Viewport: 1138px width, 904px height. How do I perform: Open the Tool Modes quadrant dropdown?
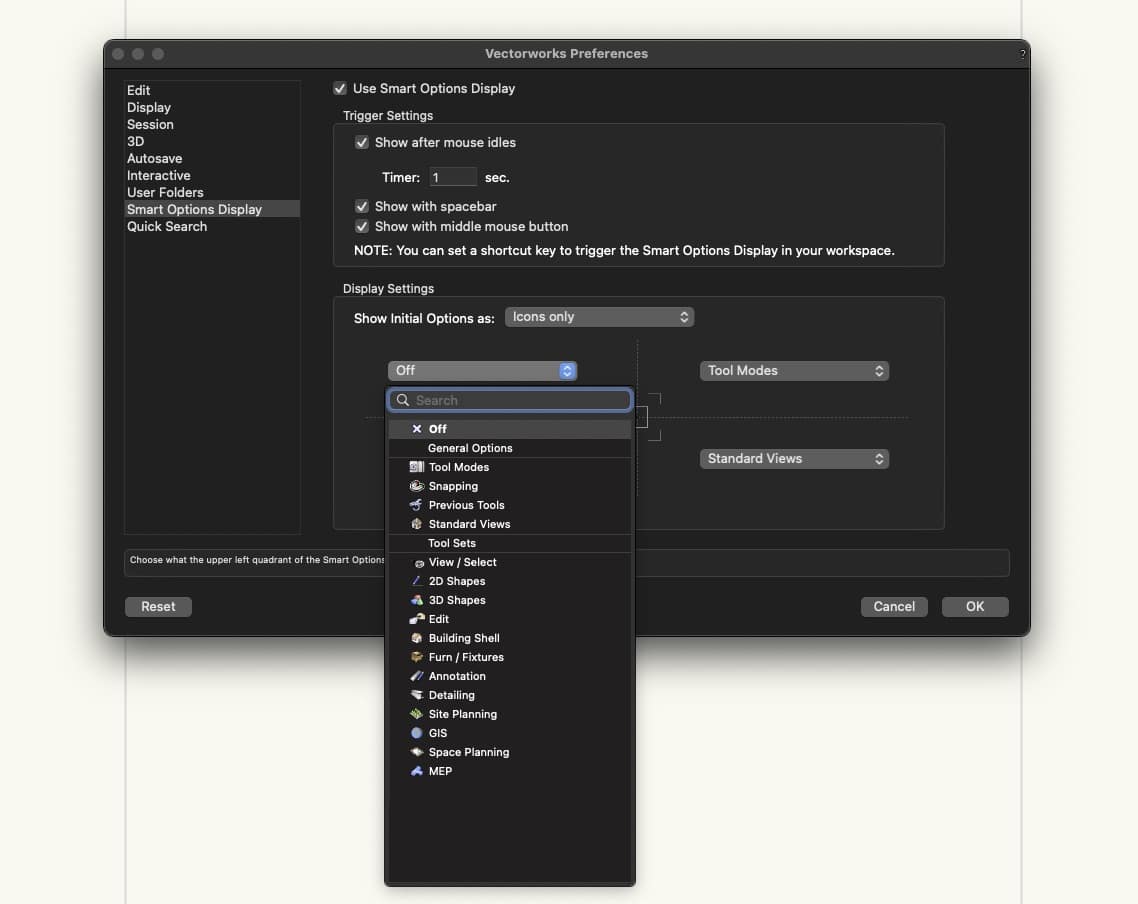tap(794, 371)
